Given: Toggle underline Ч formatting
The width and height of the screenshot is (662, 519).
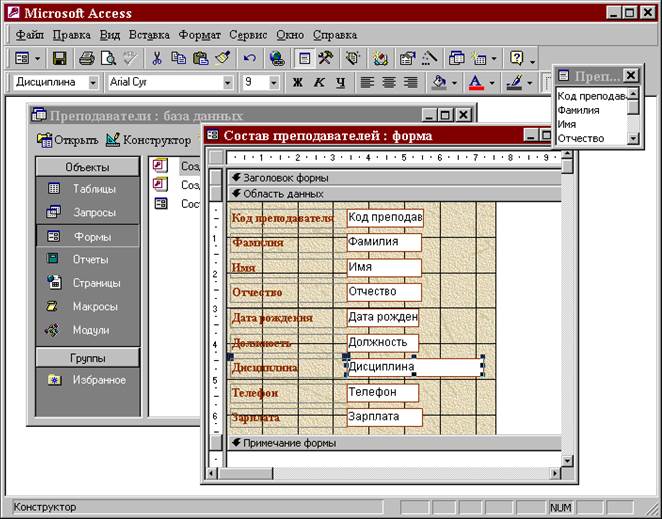Looking at the screenshot, I should (341, 83).
